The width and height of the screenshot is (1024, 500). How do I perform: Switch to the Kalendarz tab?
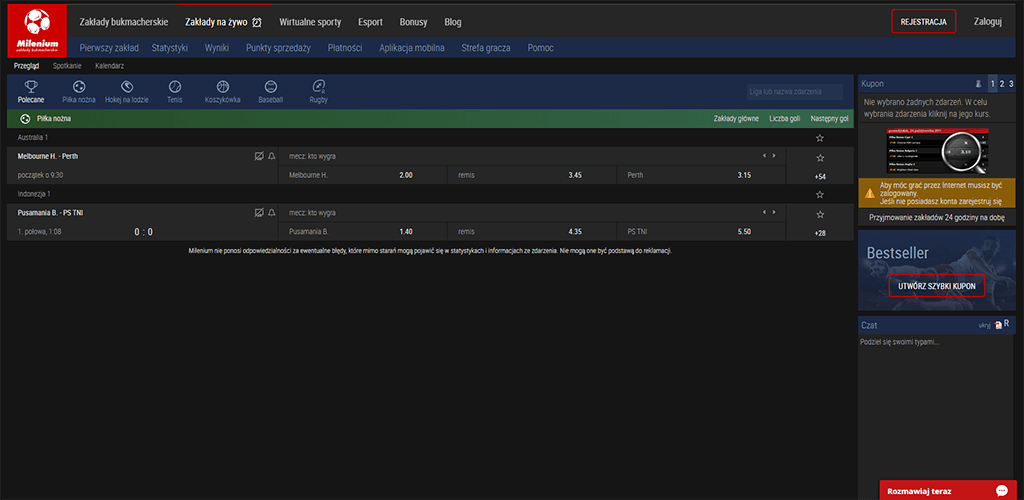point(109,65)
